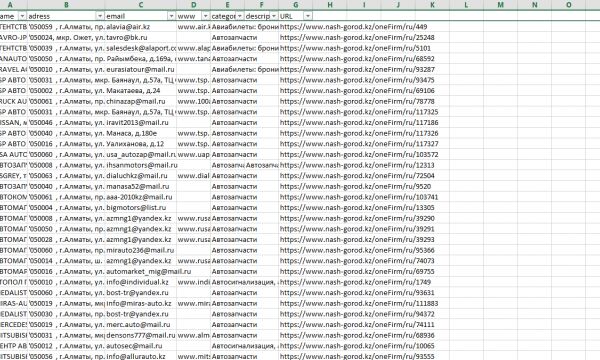Image resolution: width=600 pixels, height=360 pixels.
Task: Select the densons777@mail.ru cell
Action: click(141, 335)
